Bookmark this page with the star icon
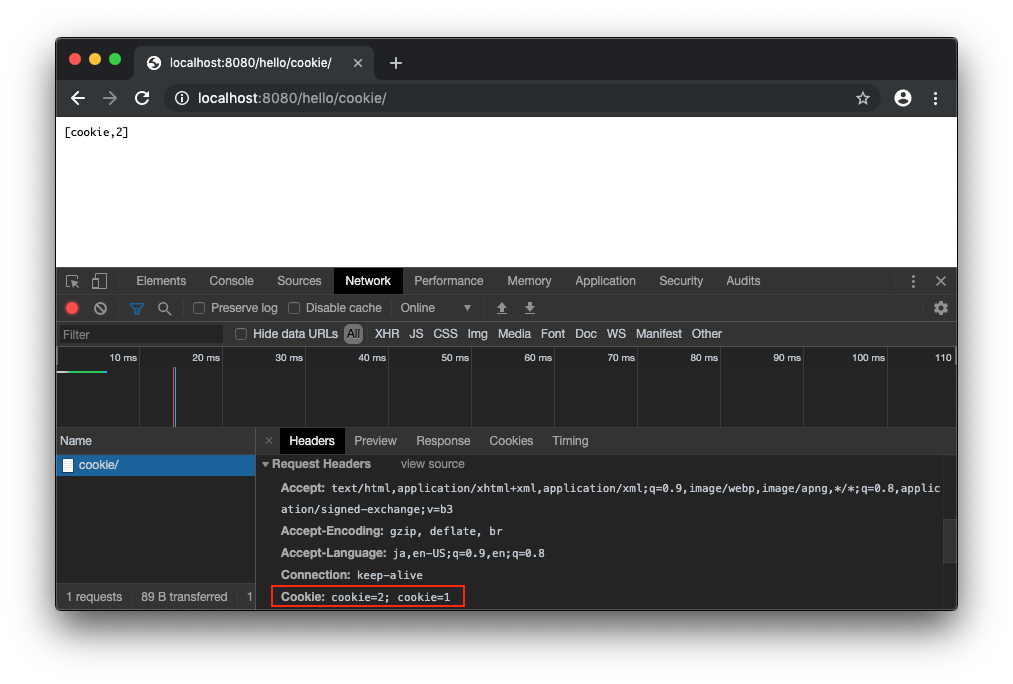This screenshot has height=684, width=1013. [x=862, y=98]
